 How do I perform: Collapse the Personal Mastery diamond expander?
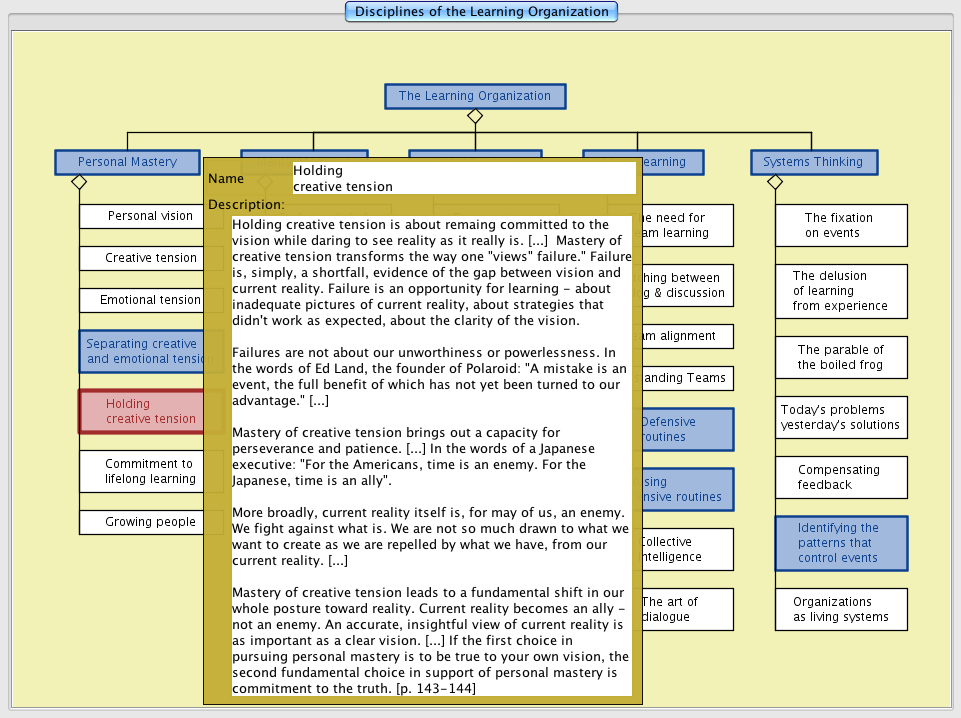(x=79, y=182)
